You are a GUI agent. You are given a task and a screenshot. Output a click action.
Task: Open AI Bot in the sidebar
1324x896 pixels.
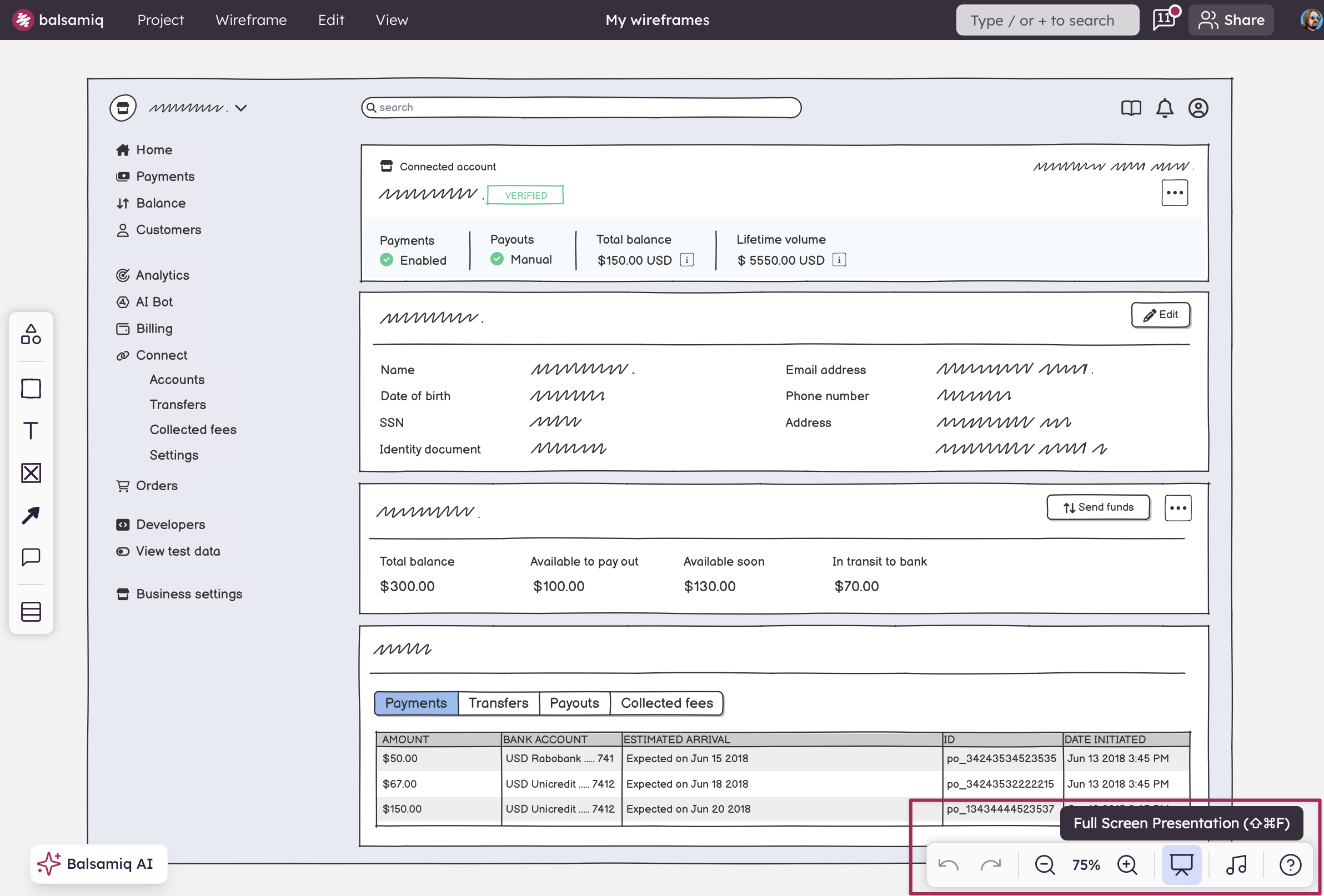point(144,302)
